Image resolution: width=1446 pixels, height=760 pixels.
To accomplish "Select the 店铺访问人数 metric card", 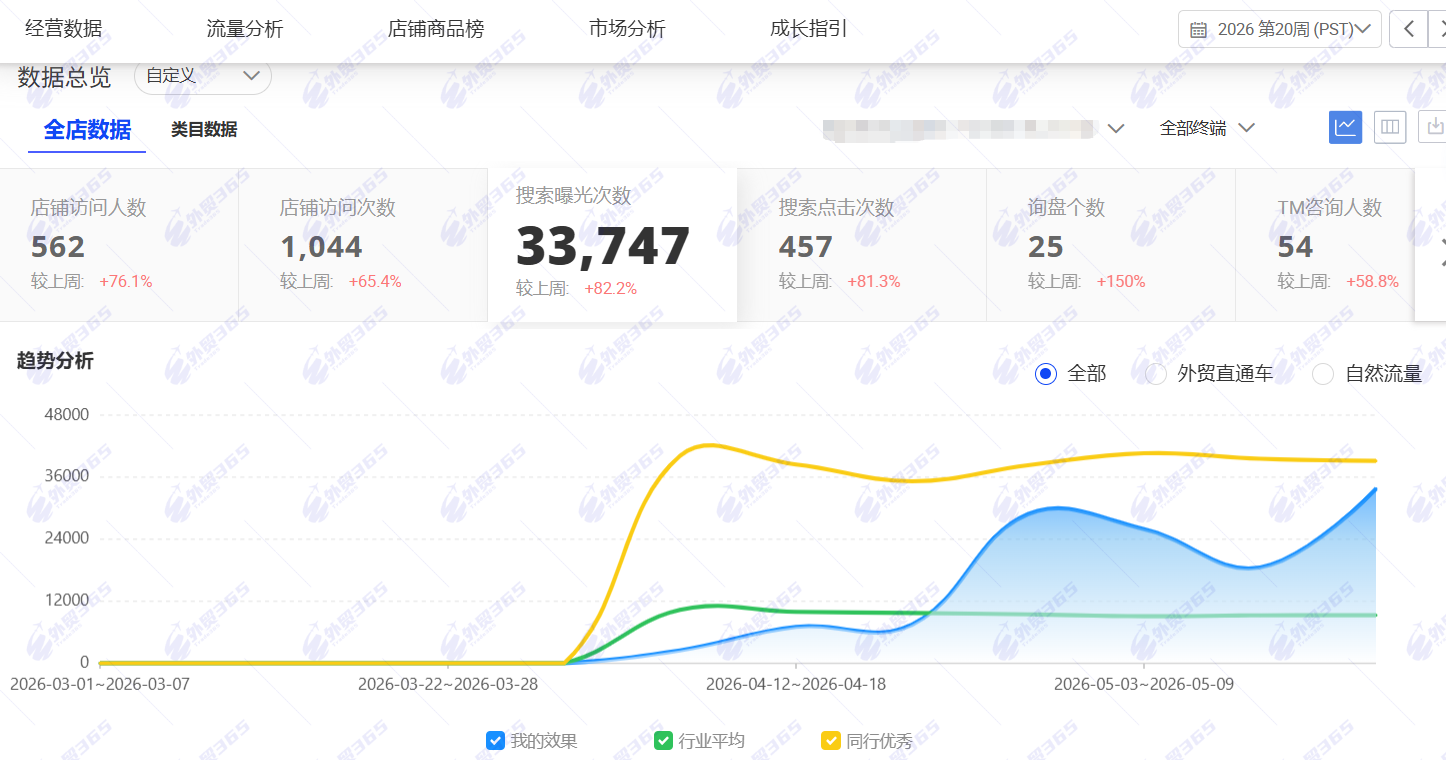I will coord(119,245).
